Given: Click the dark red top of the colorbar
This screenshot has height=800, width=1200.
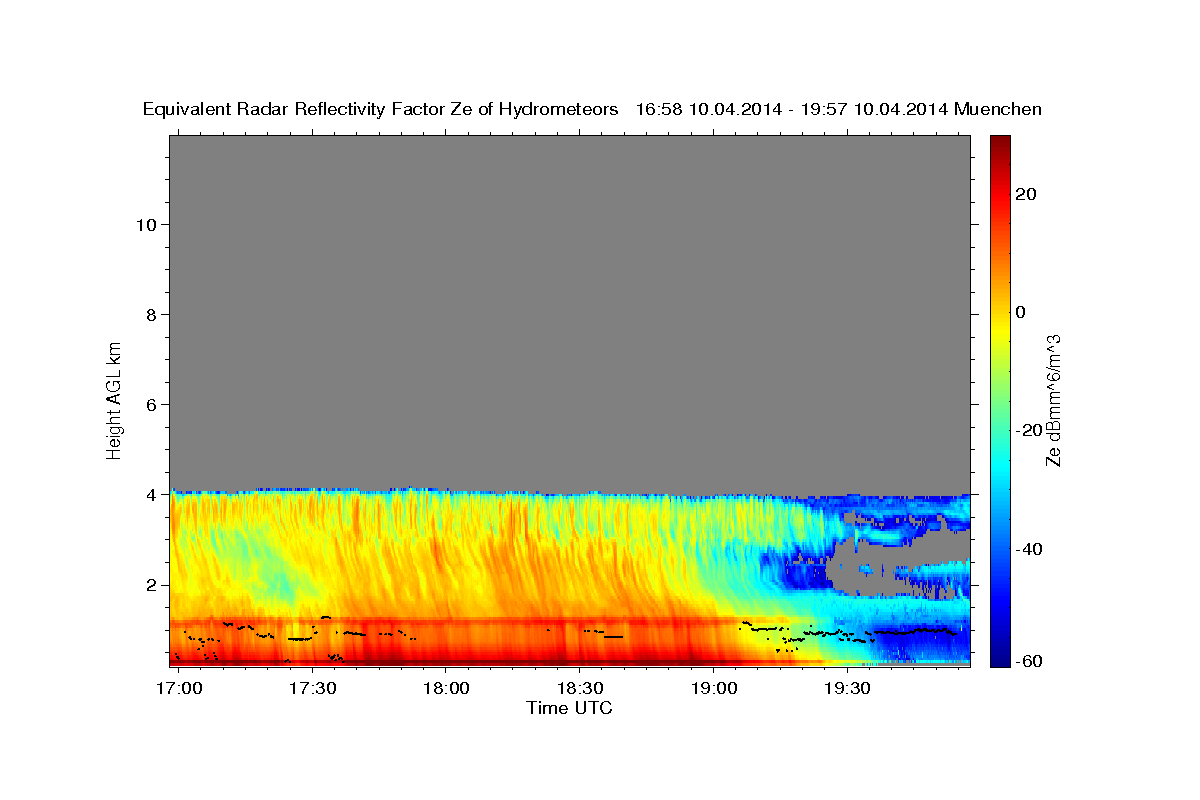Looking at the screenshot, I should tap(999, 142).
